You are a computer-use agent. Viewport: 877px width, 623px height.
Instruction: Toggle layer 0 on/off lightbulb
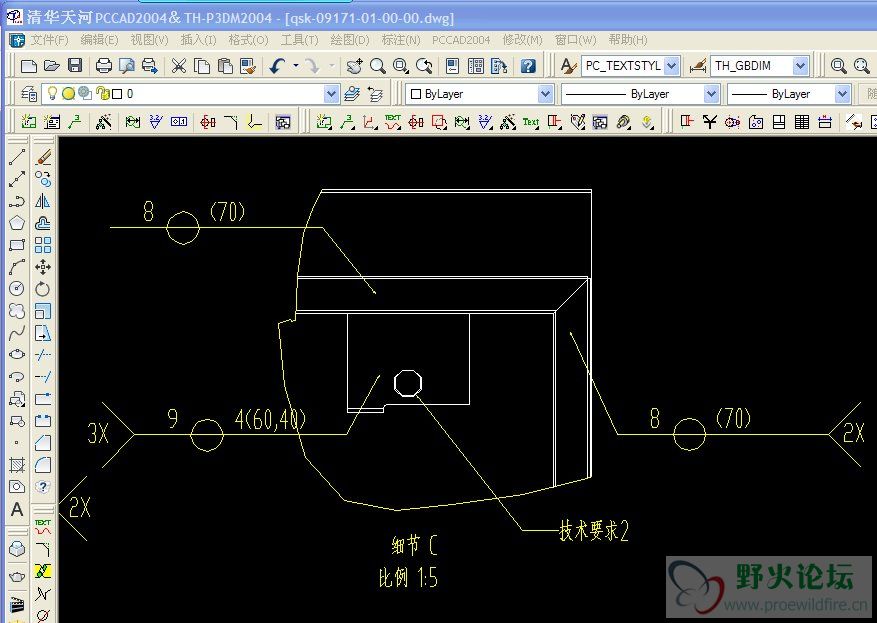pyautogui.click(x=52, y=93)
